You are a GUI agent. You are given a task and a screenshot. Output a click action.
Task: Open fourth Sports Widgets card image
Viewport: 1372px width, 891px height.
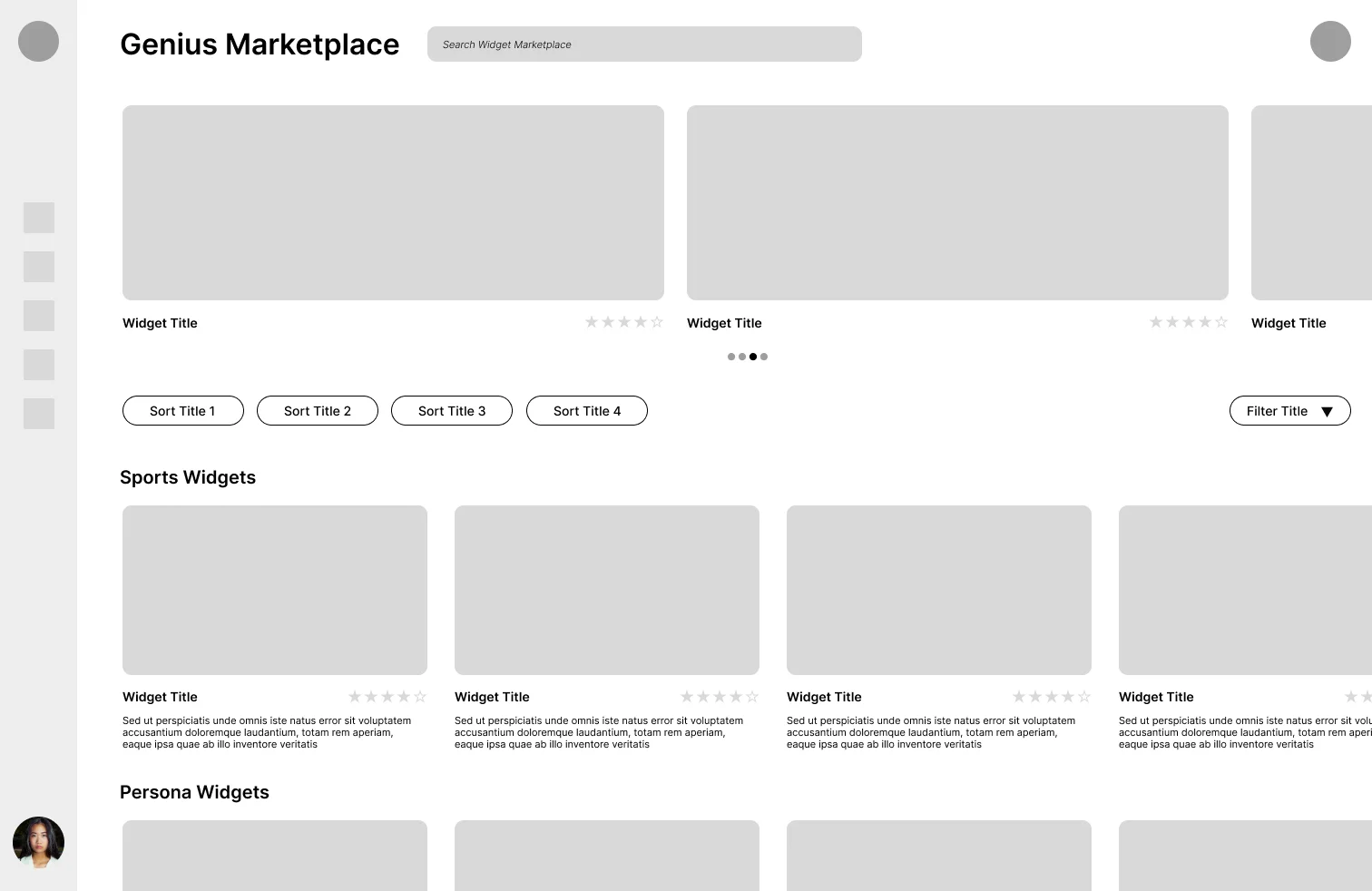click(x=1245, y=590)
